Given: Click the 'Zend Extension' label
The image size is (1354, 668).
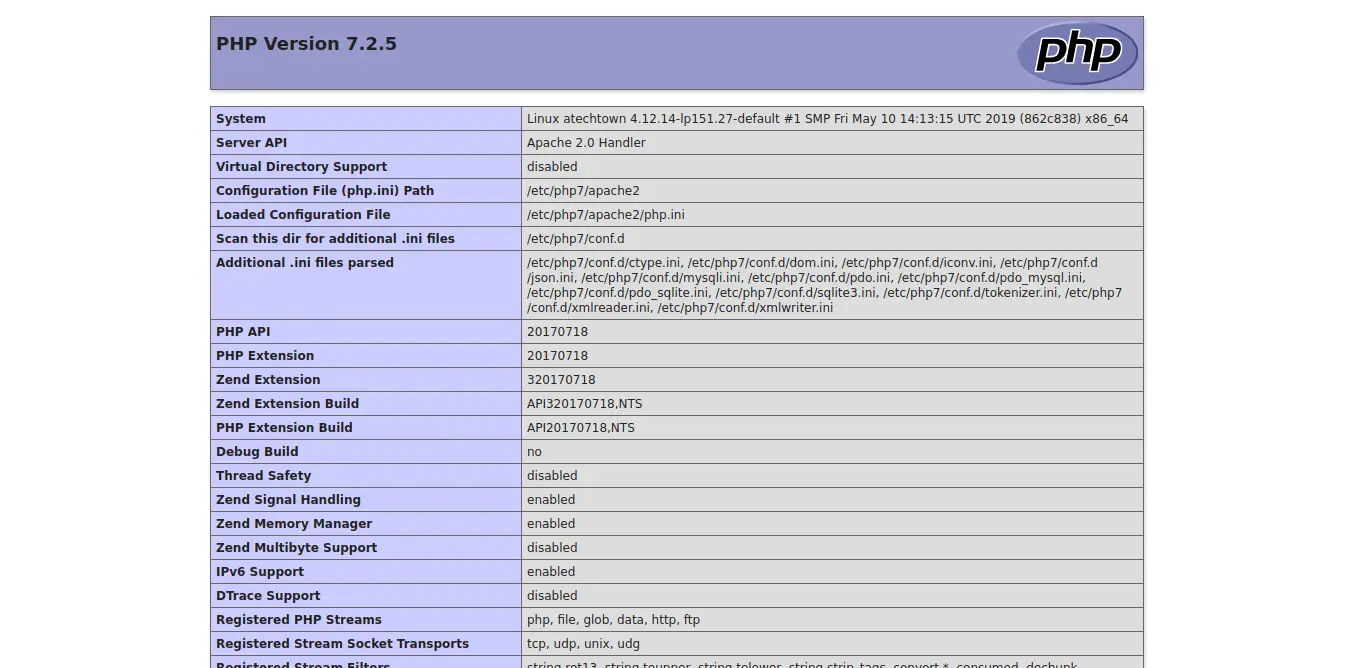Looking at the screenshot, I should pyautogui.click(x=268, y=380).
